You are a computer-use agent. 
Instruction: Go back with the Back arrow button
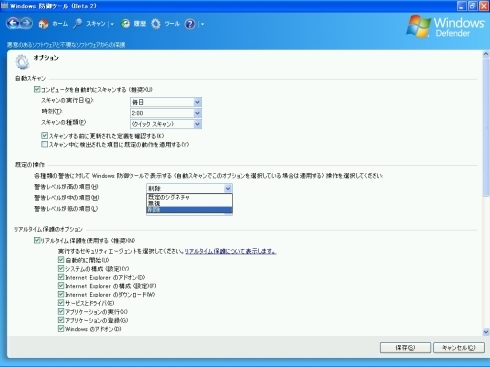tap(13, 23)
